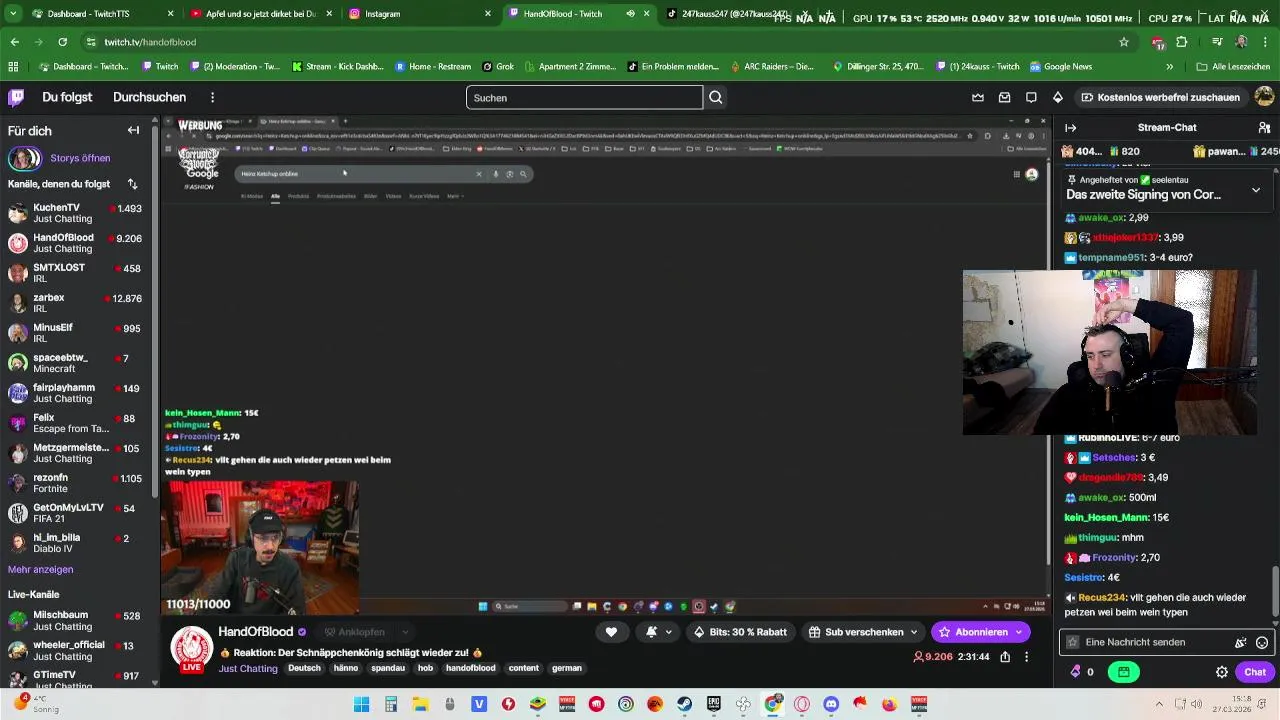Open HandOfBlood channel avatar

pyautogui.click(x=191, y=649)
